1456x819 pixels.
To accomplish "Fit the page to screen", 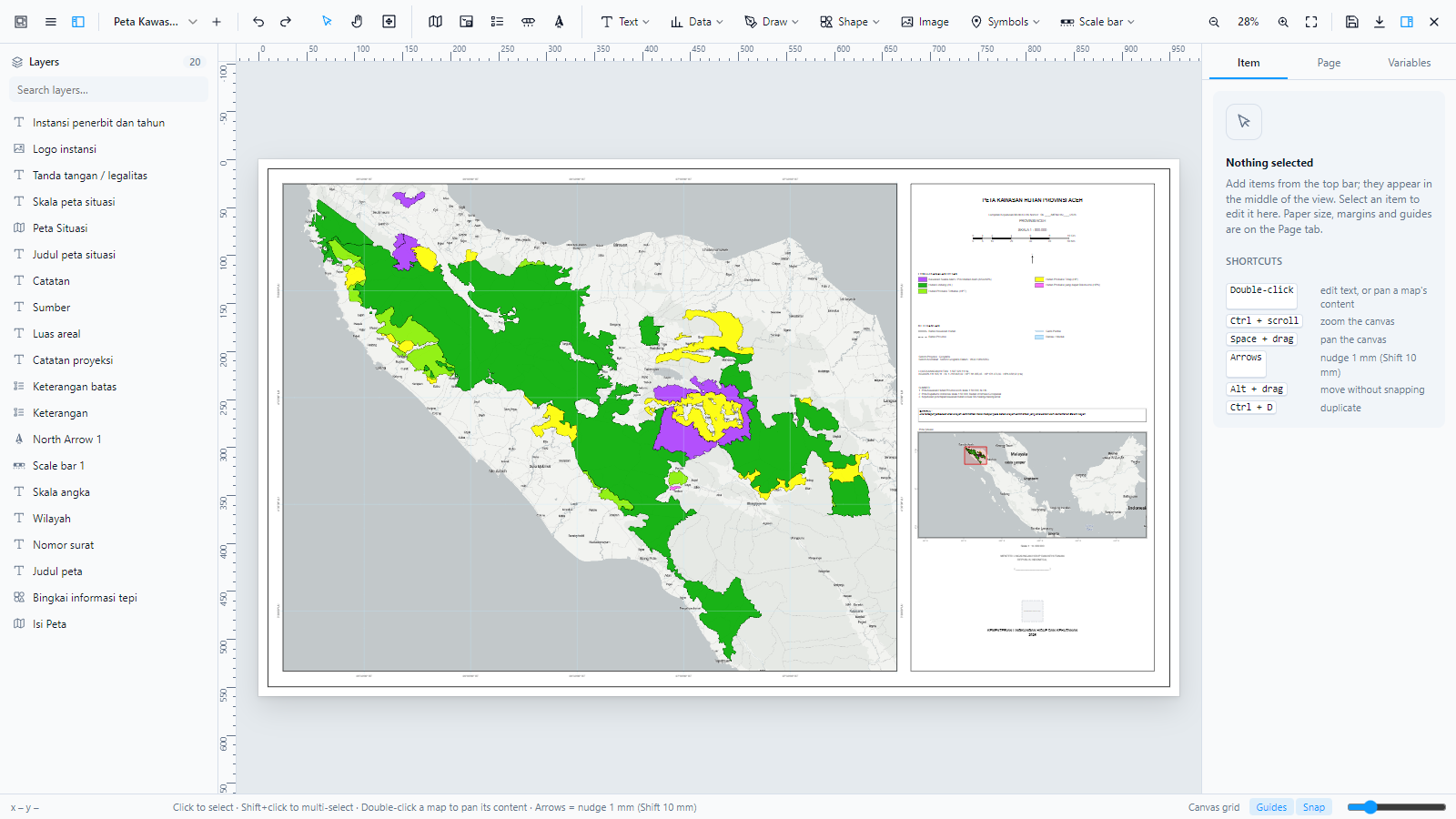I will point(1311,22).
